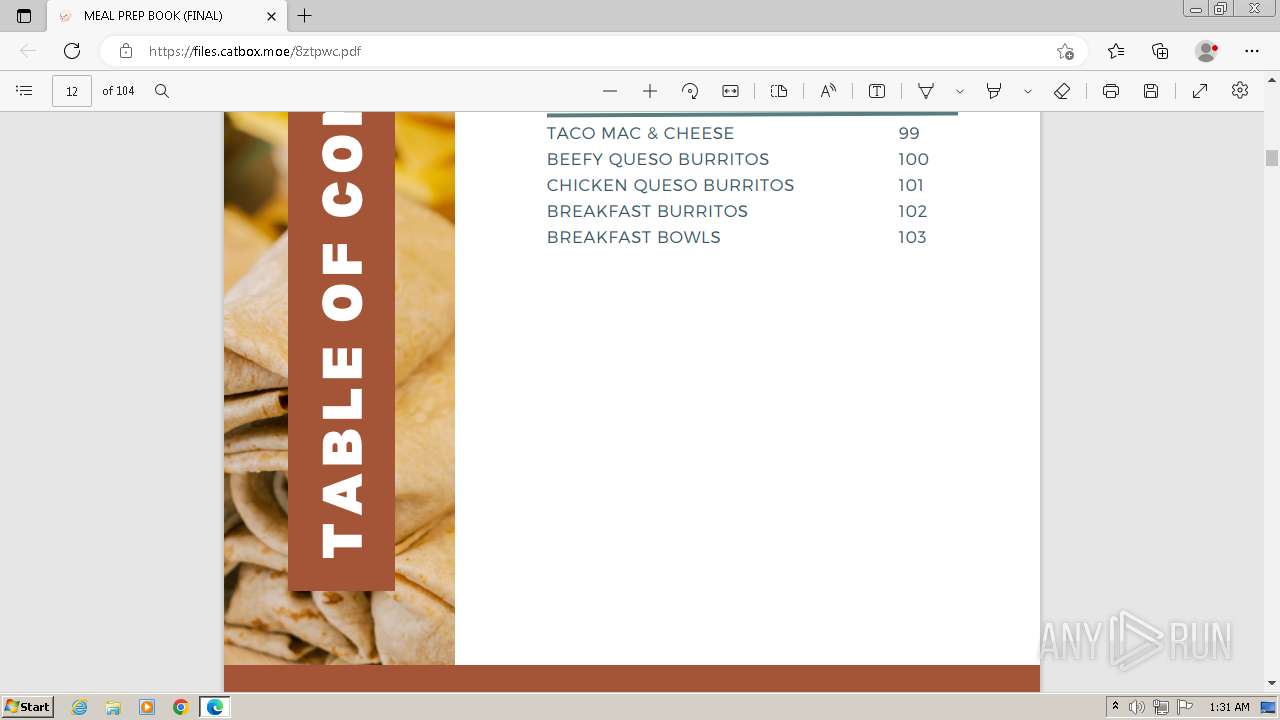Click TACO MAC & CHEESE entry
The image size is (1280, 720).
coord(640,133)
